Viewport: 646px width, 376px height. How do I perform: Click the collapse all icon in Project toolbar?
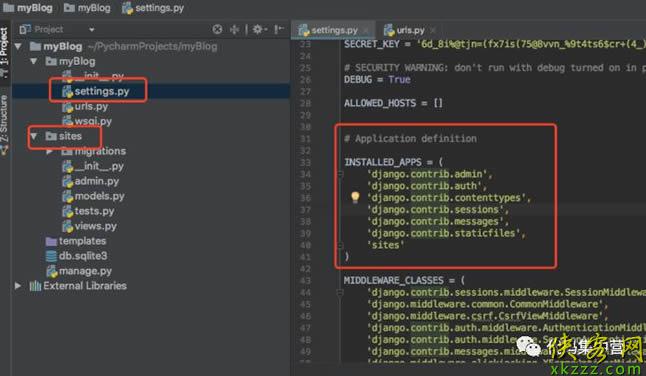[234, 29]
